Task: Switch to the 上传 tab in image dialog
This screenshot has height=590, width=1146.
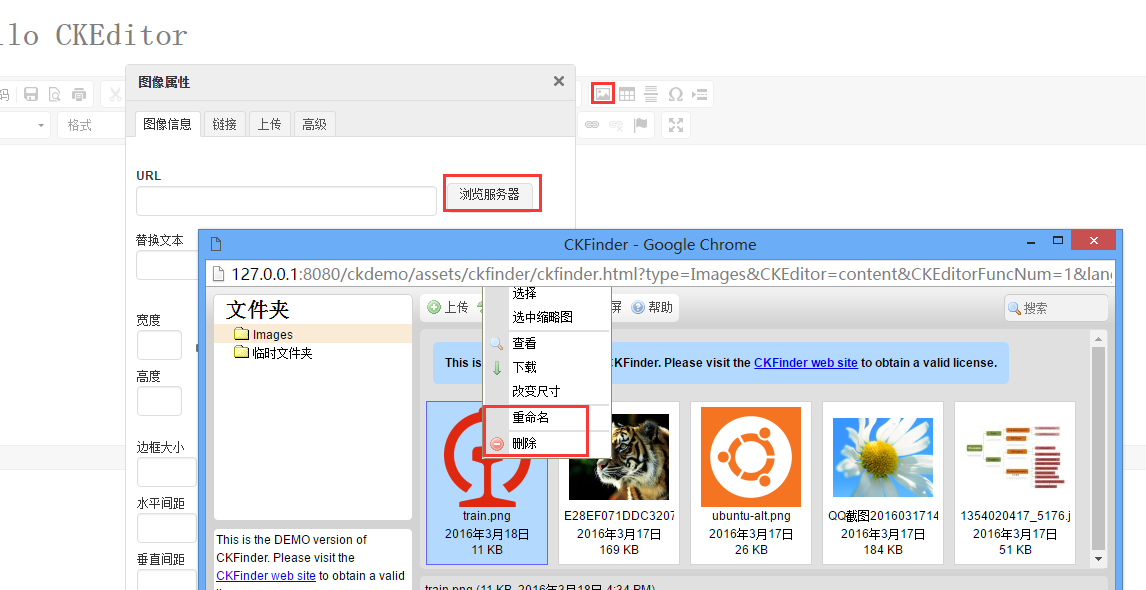Action: [x=270, y=124]
